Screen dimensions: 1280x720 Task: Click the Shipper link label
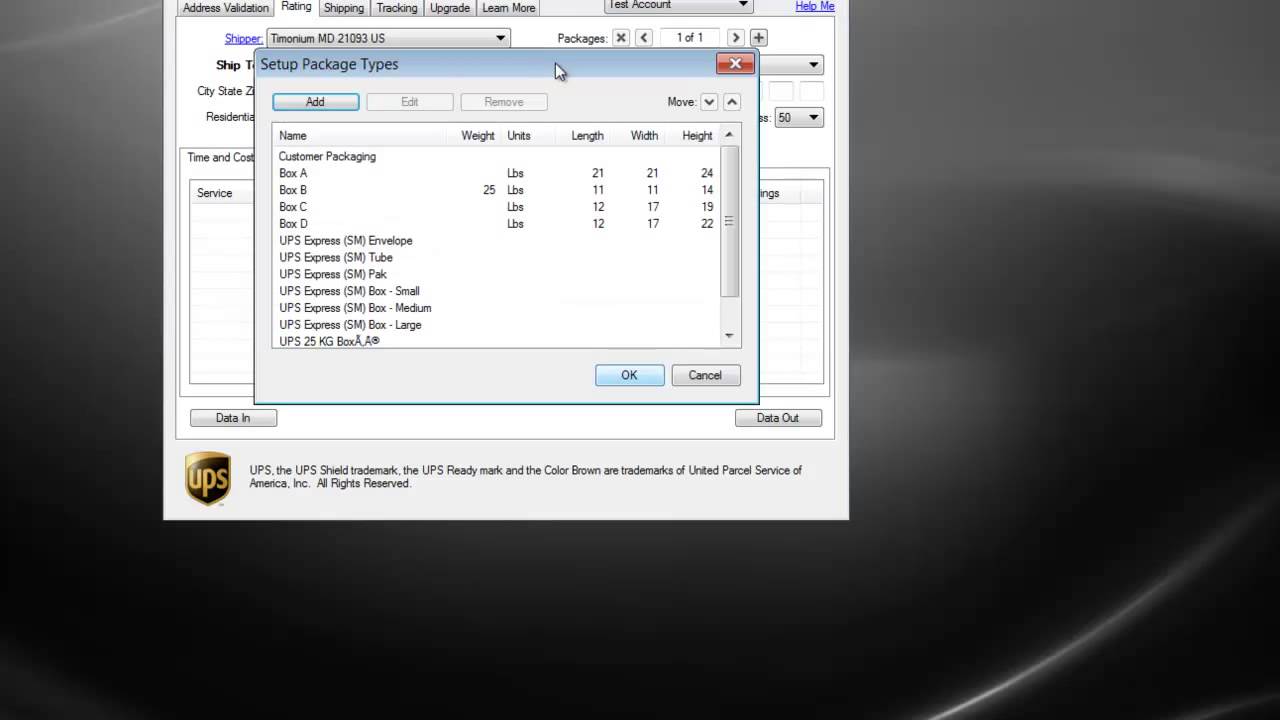tap(244, 39)
